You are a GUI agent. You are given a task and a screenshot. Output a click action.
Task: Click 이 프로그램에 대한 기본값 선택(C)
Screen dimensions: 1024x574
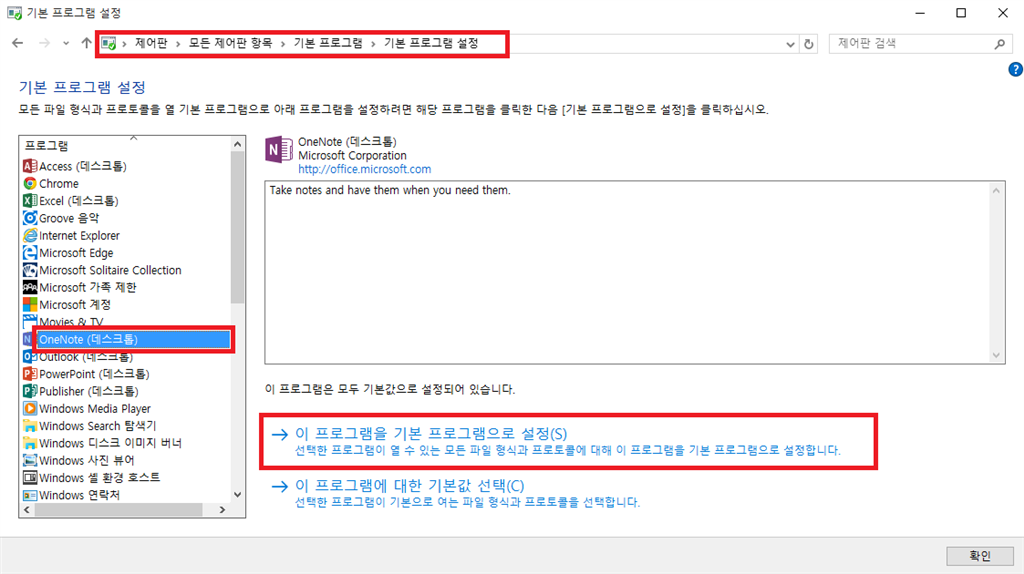(x=409, y=486)
